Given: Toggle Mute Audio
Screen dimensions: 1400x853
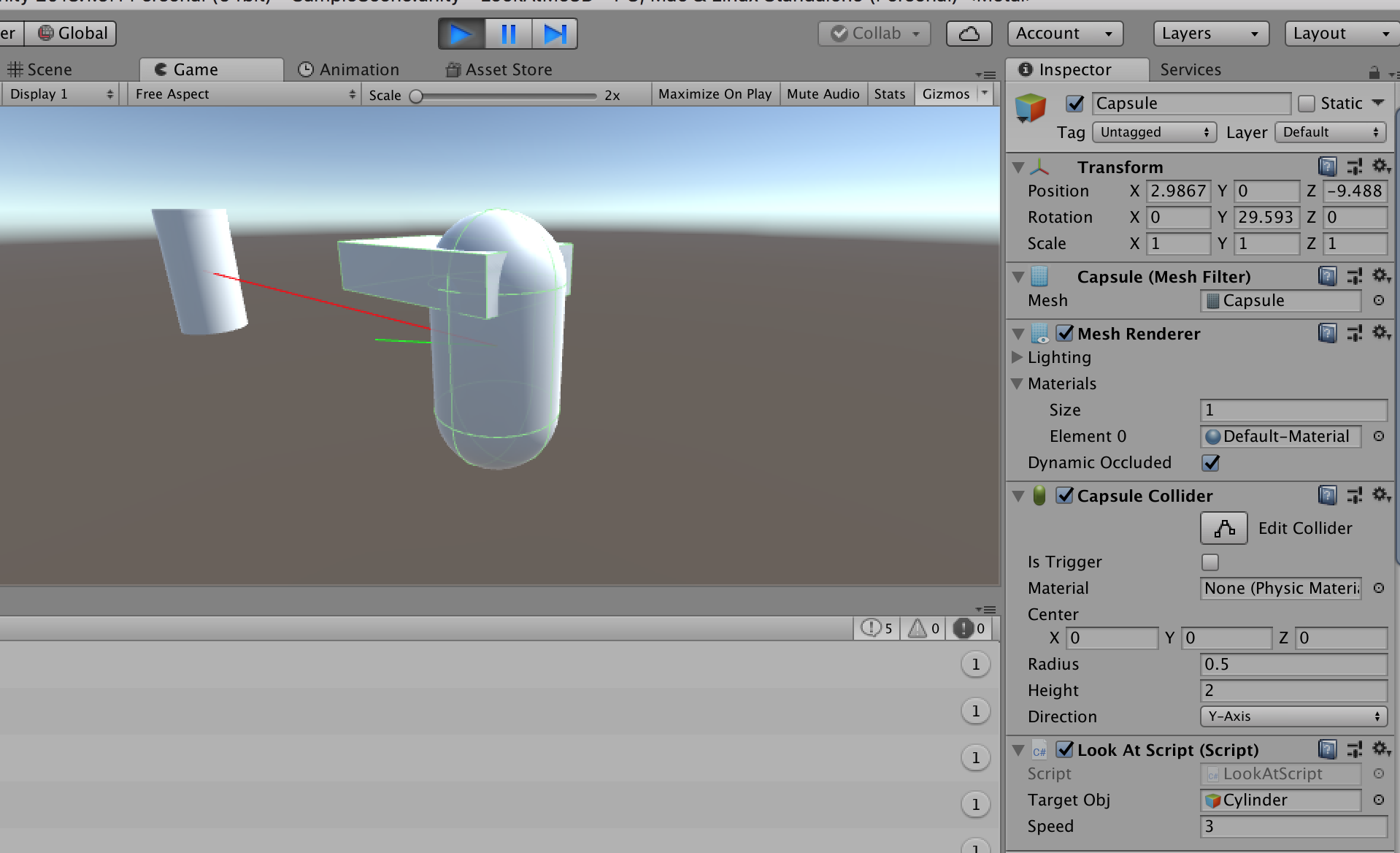Looking at the screenshot, I should pyautogui.click(x=823, y=94).
